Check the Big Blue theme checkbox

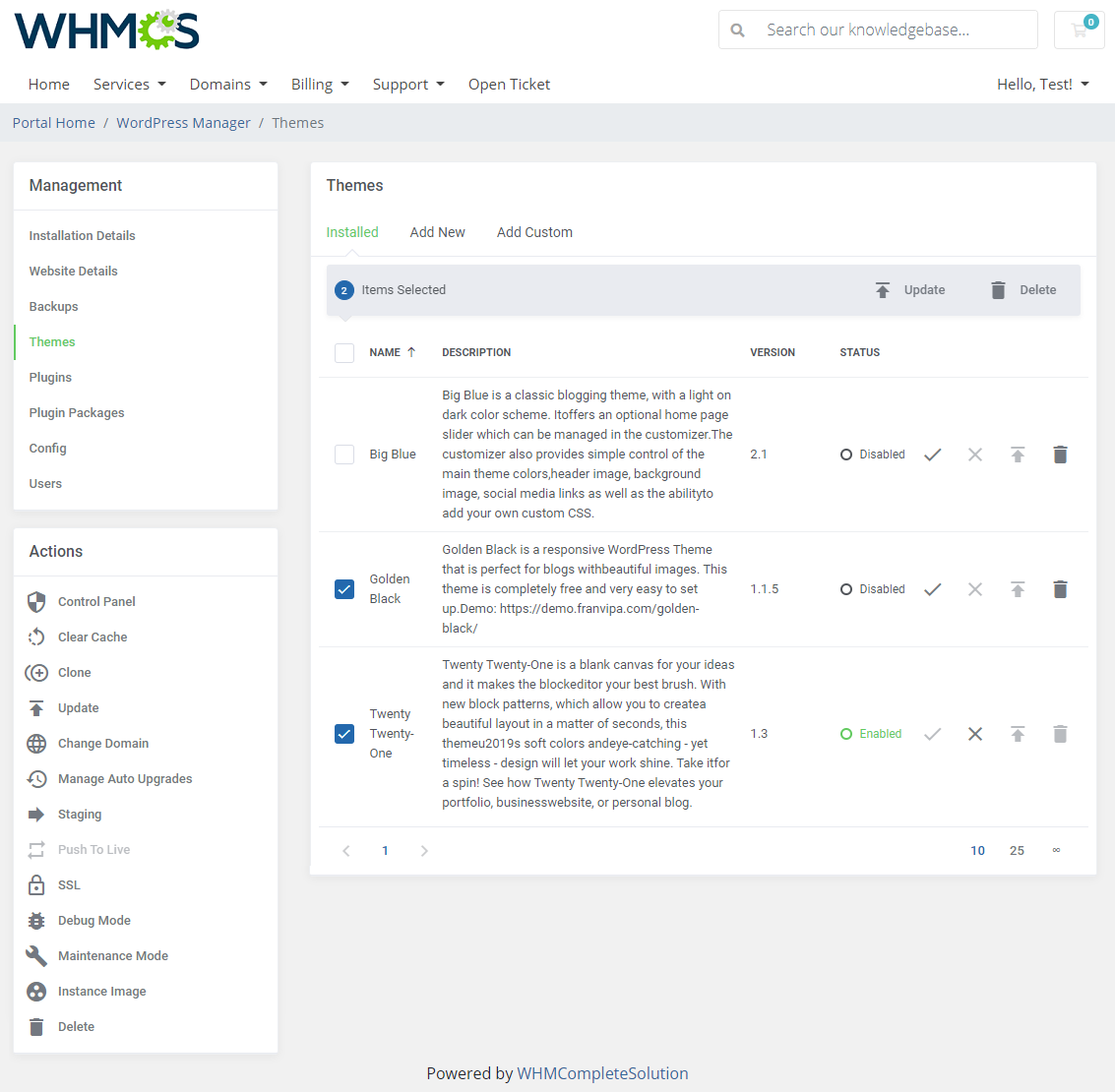point(344,454)
